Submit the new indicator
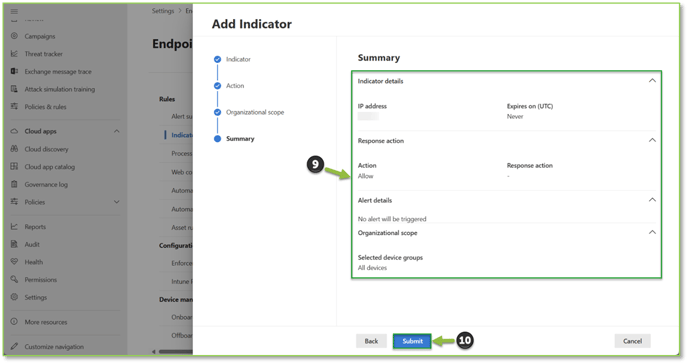Screen dimensions: 688x364 (412, 341)
